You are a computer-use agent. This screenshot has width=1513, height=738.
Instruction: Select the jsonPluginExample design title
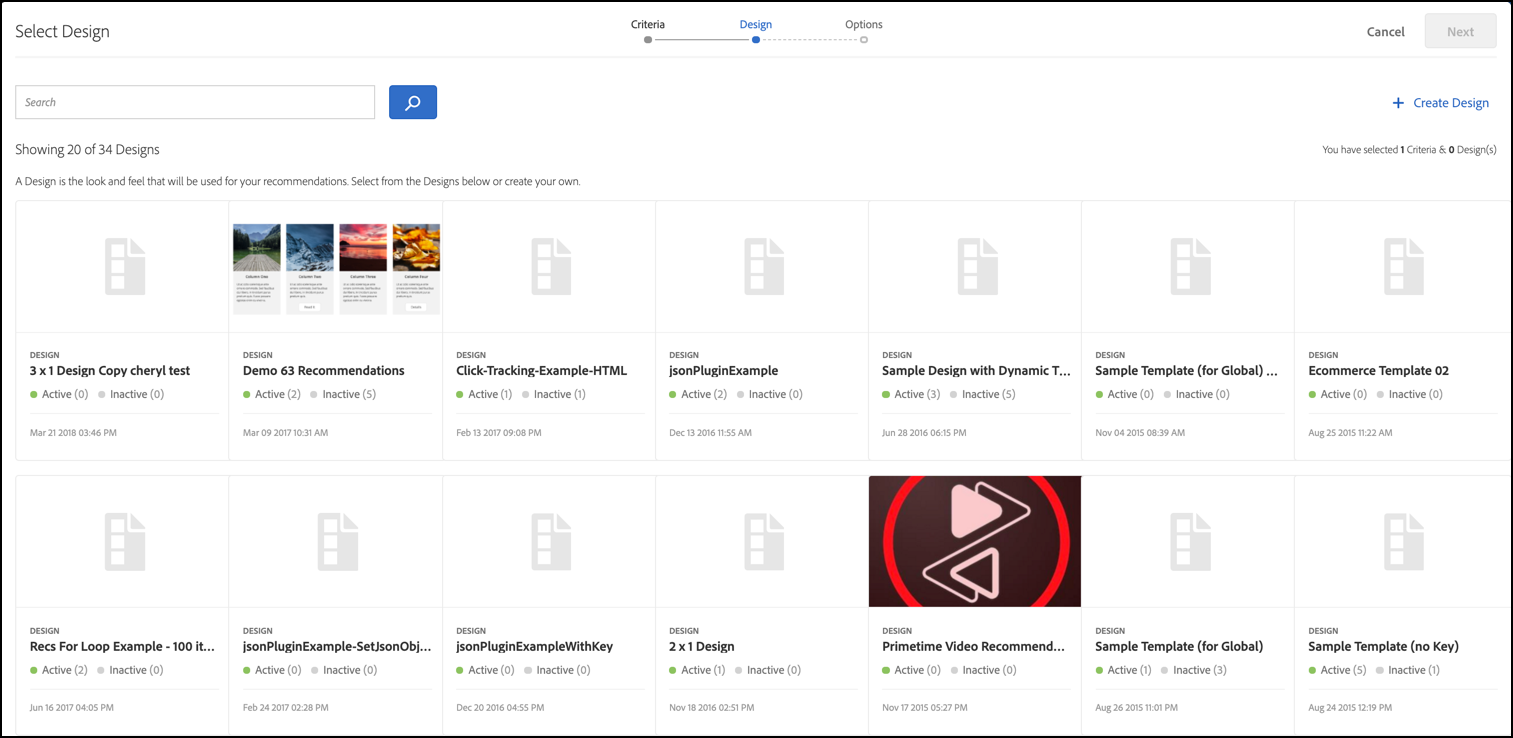tap(724, 371)
